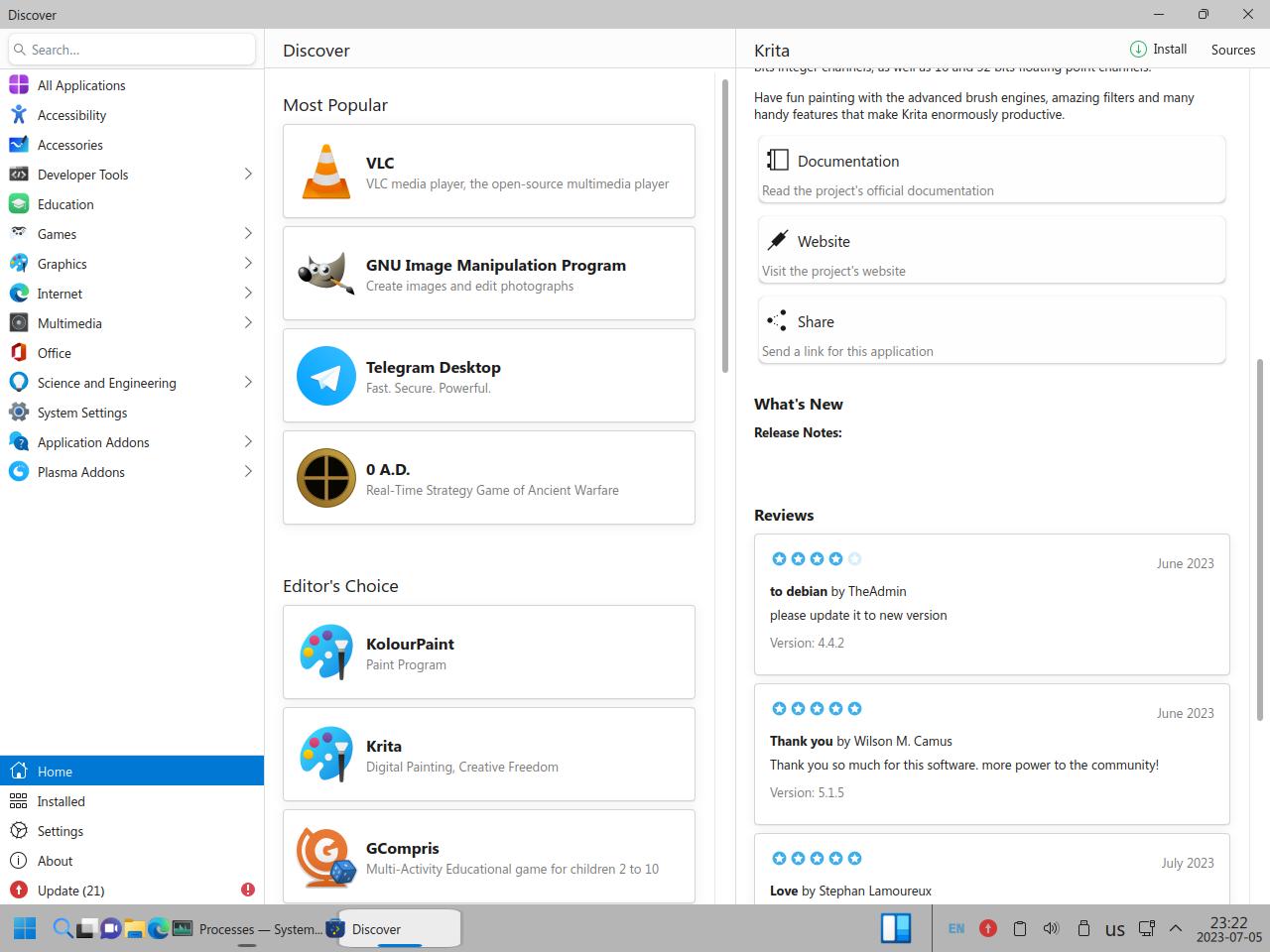Click the Documentation notebook icon
Image resolution: width=1270 pixels, height=952 pixels.
778,161
